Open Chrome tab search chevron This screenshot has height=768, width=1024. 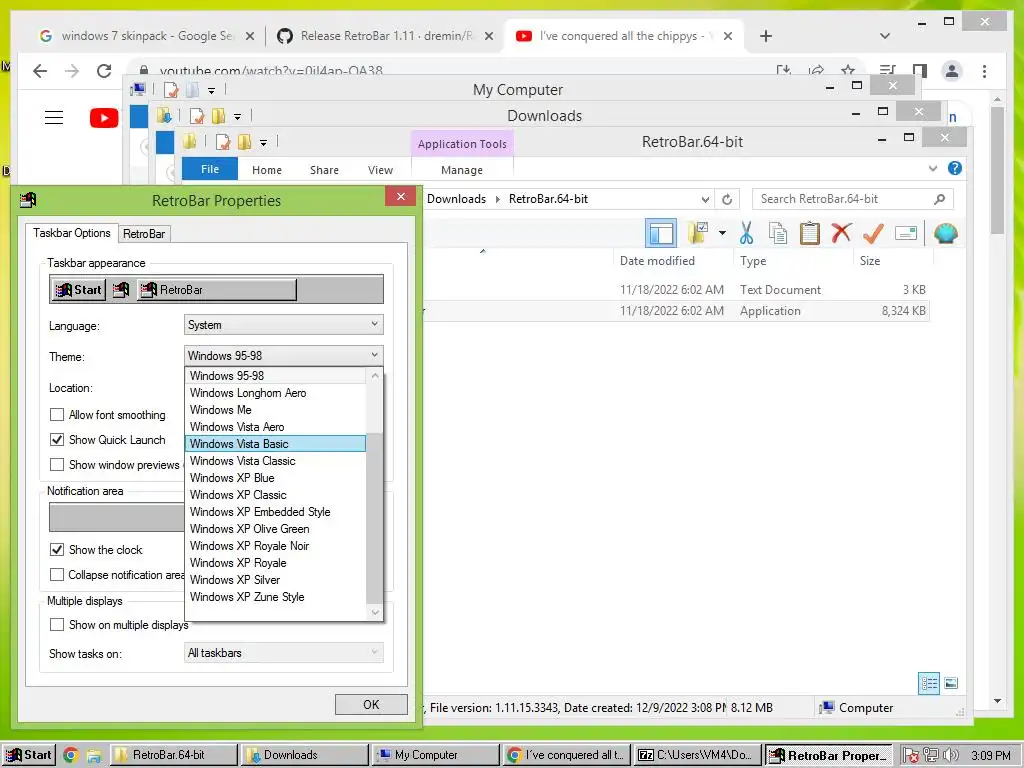884,36
